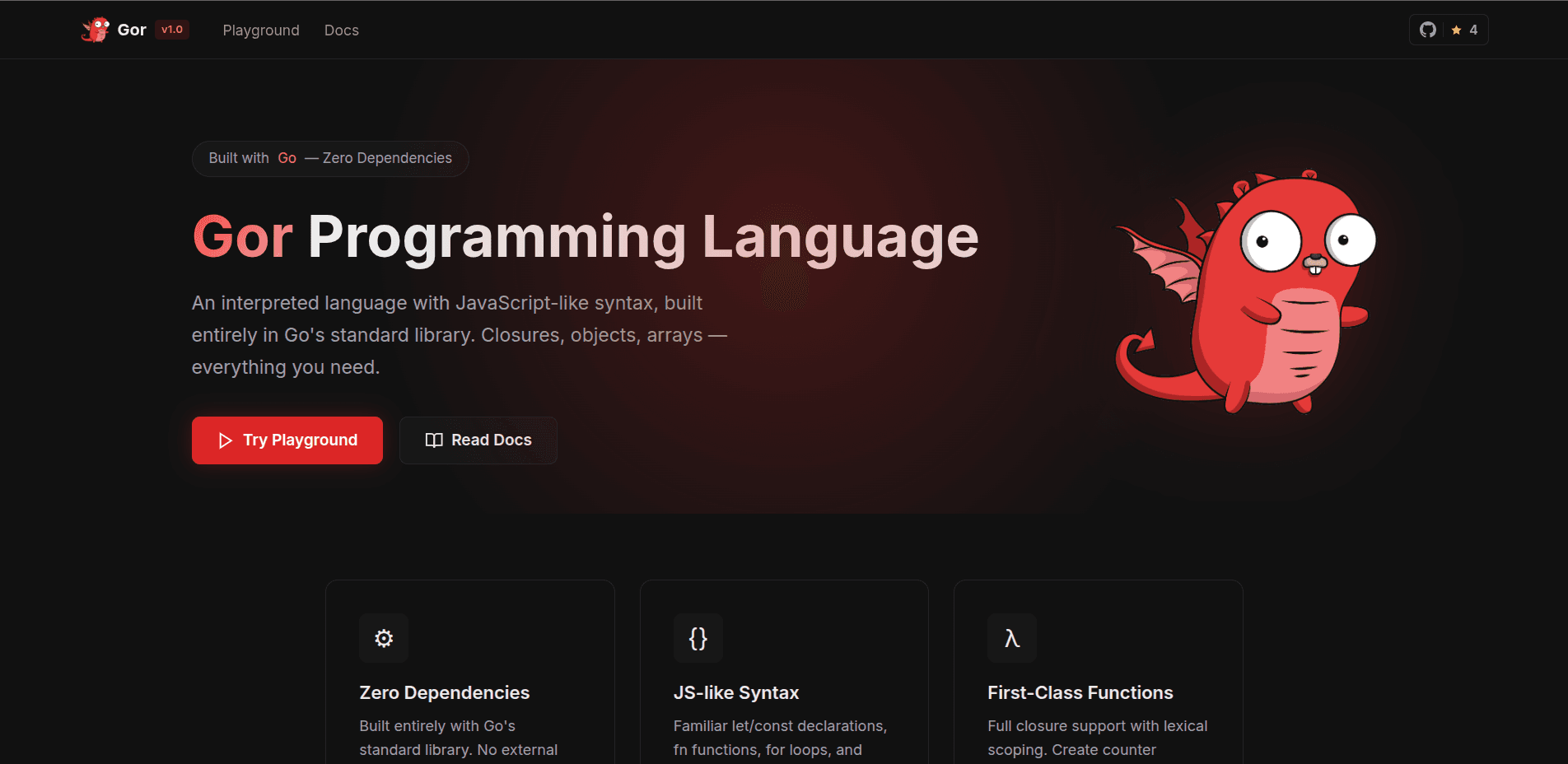The width and height of the screenshot is (1568, 764).
Task: Click the play icon in Try Playground
Action: click(225, 440)
